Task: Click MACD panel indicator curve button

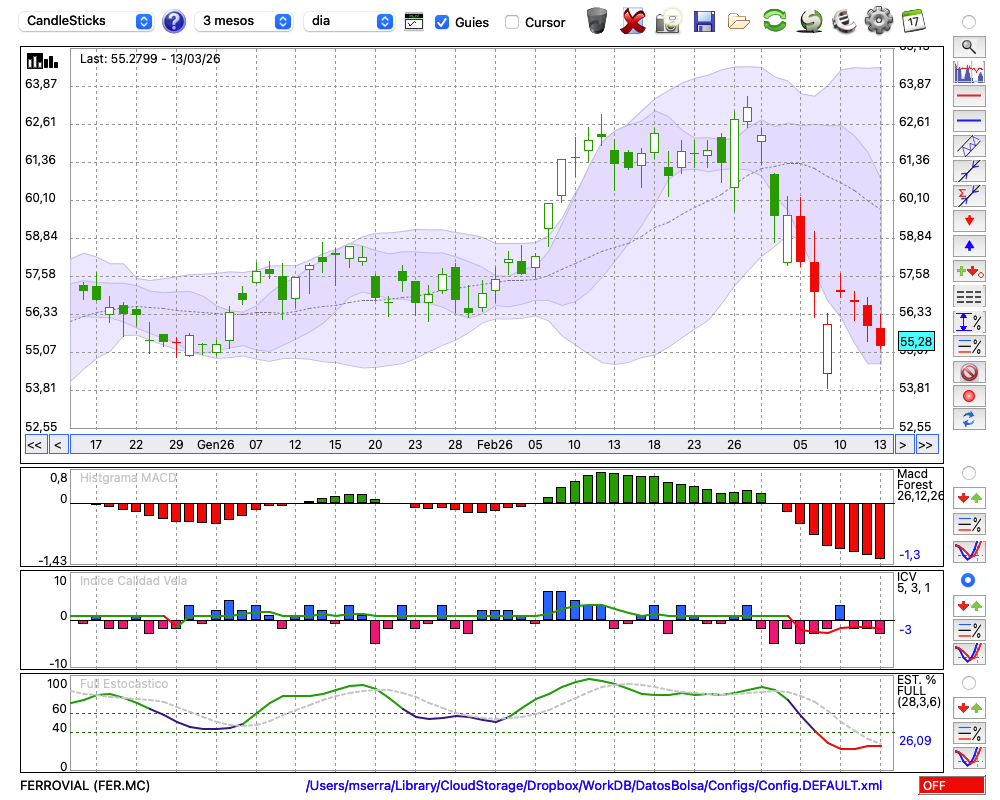Action: (x=969, y=551)
